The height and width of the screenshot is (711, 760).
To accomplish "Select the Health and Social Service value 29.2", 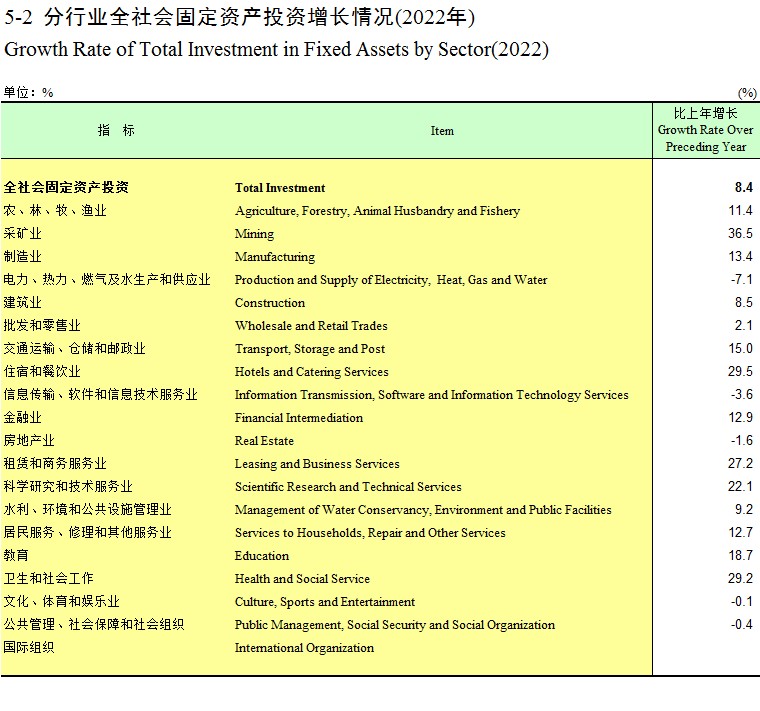I will 740,578.
